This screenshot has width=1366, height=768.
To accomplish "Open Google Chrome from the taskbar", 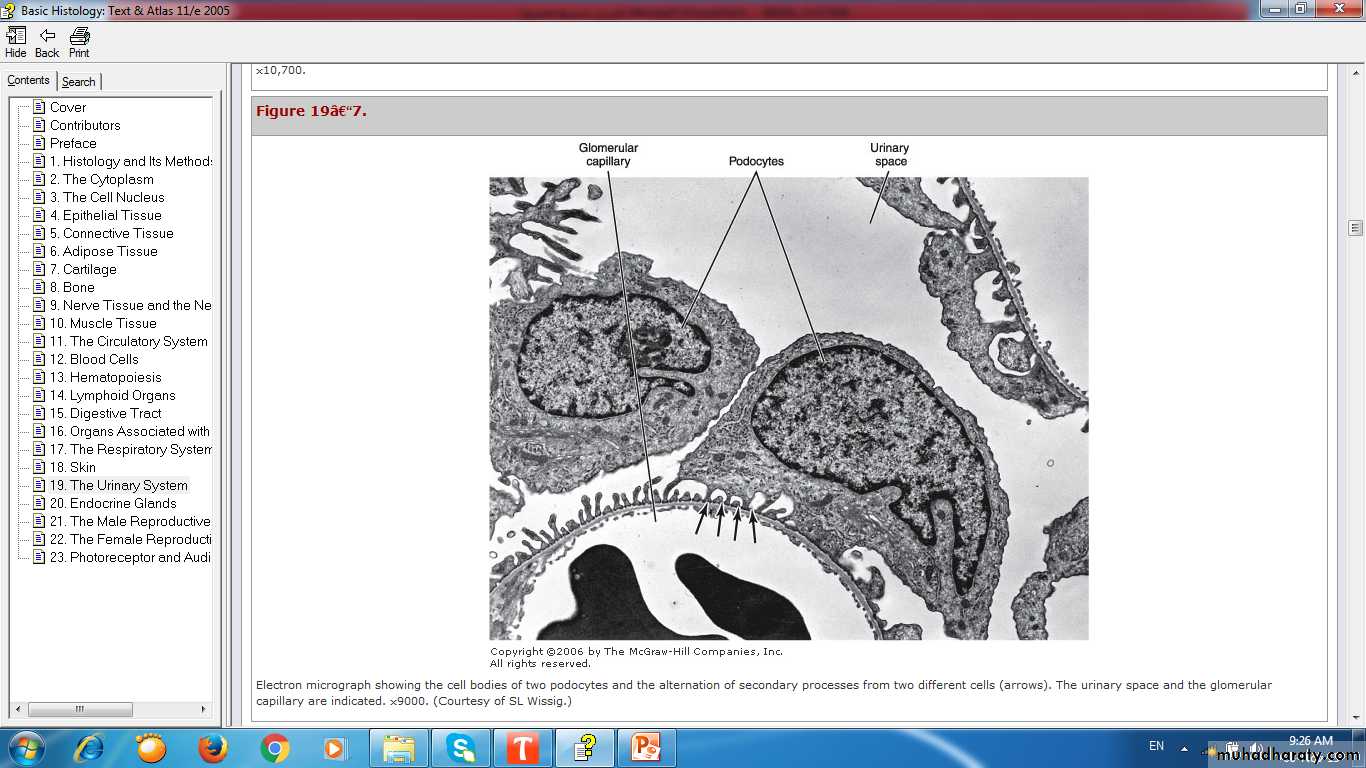I will tap(275, 748).
